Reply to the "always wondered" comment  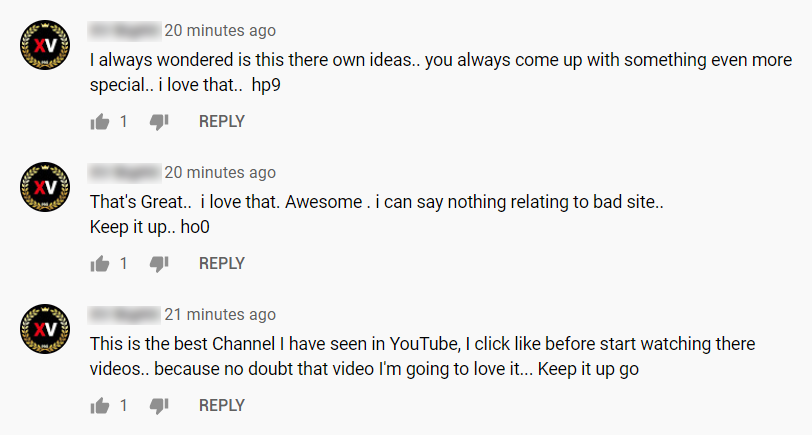coord(222,122)
